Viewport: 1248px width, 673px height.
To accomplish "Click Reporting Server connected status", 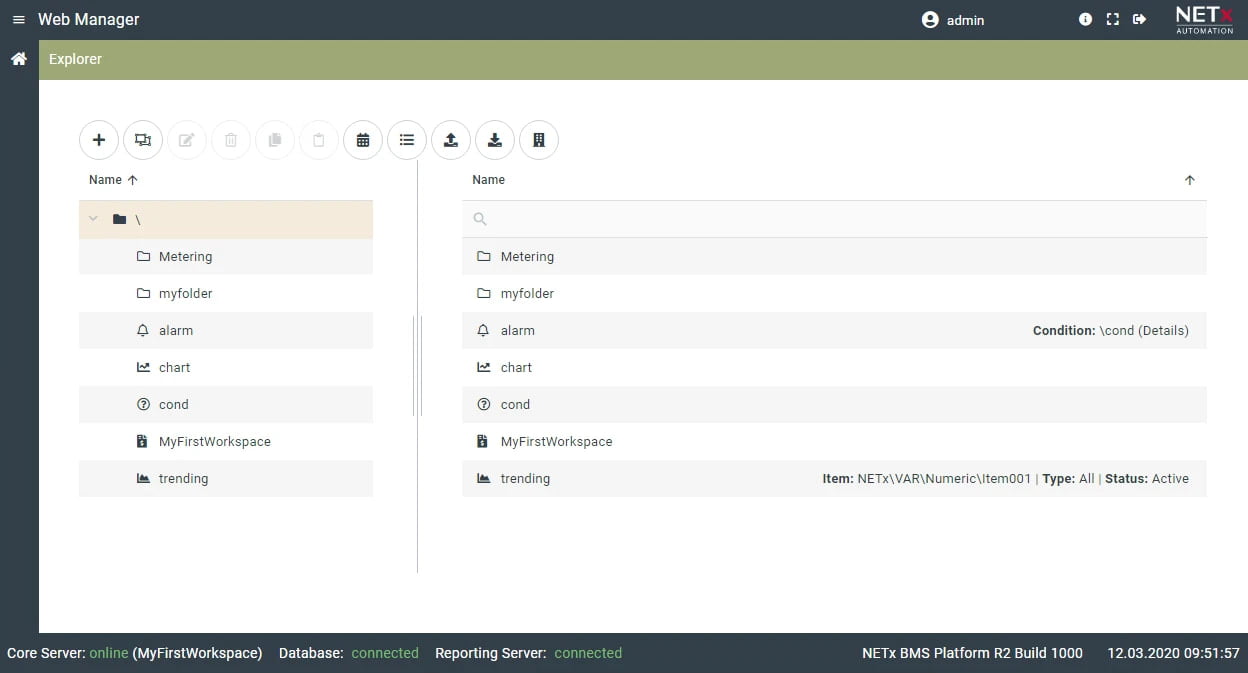I will pos(528,653).
